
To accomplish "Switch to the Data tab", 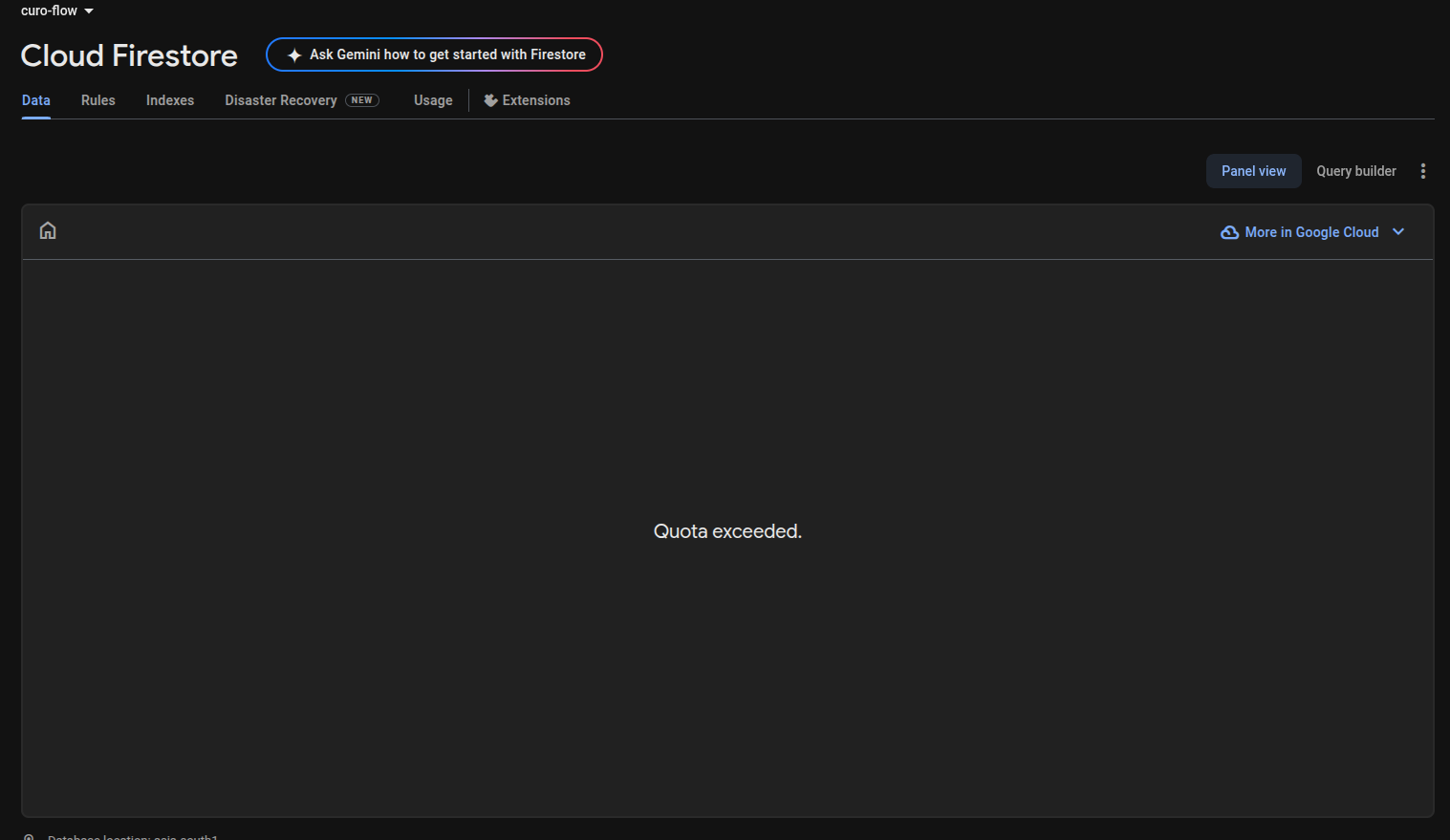I will [36, 100].
